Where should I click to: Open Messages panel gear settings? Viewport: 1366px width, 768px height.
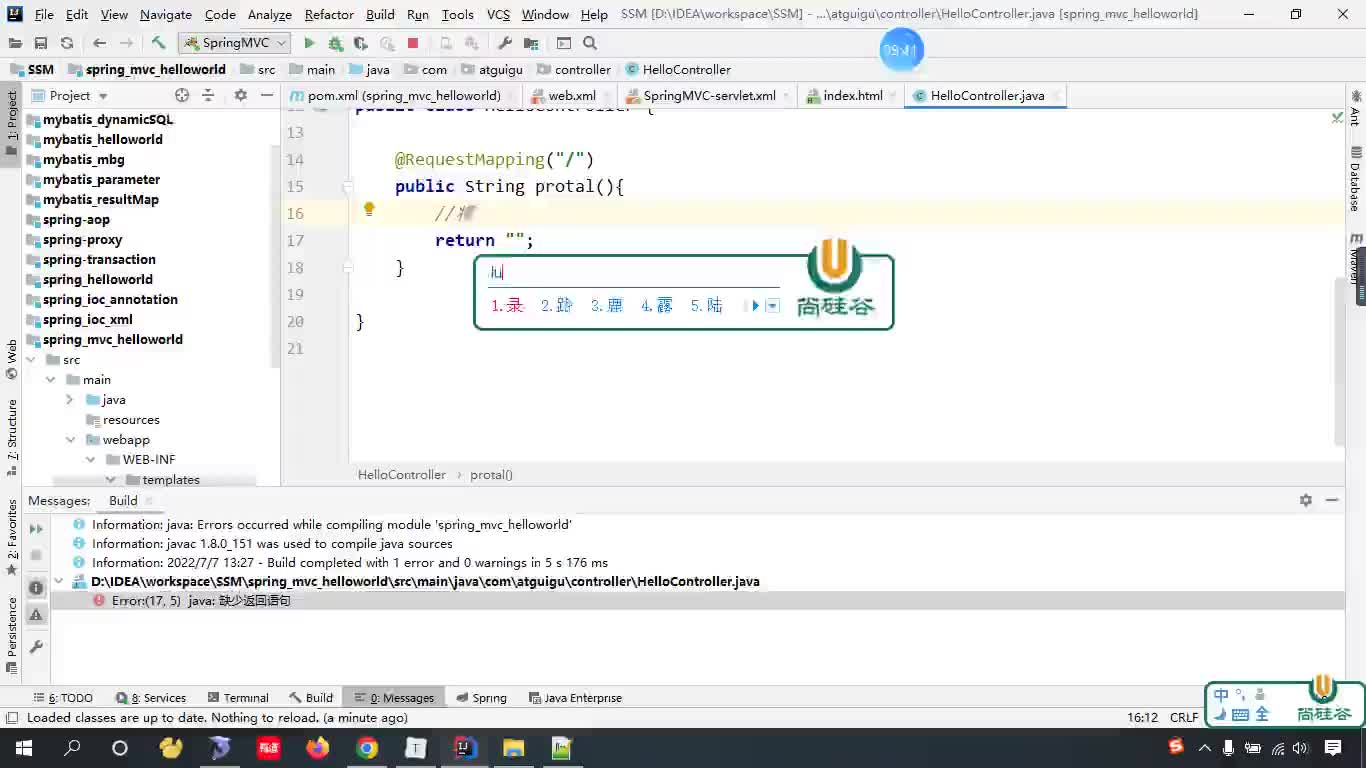coord(1306,500)
